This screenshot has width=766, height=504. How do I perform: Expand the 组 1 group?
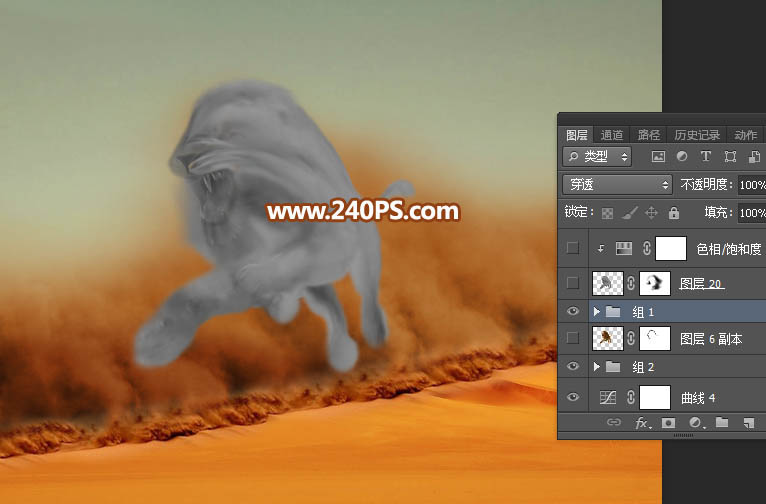pyautogui.click(x=596, y=311)
